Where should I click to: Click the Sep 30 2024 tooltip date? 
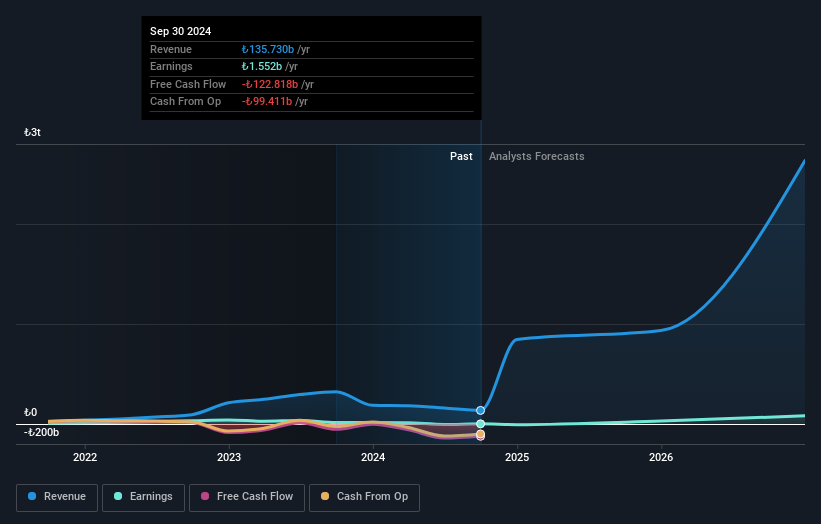point(181,32)
